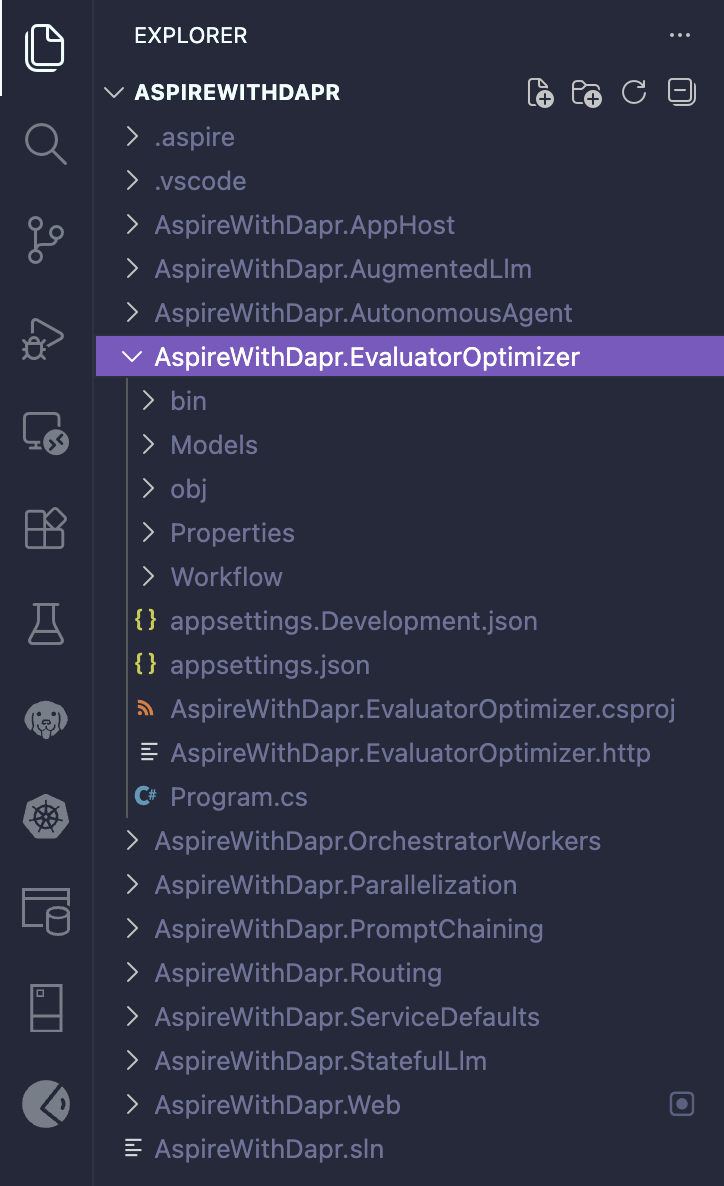Screen dimensions: 724x1186
Task: Open the Search view in activity bar
Action: [x=45, y=144]
